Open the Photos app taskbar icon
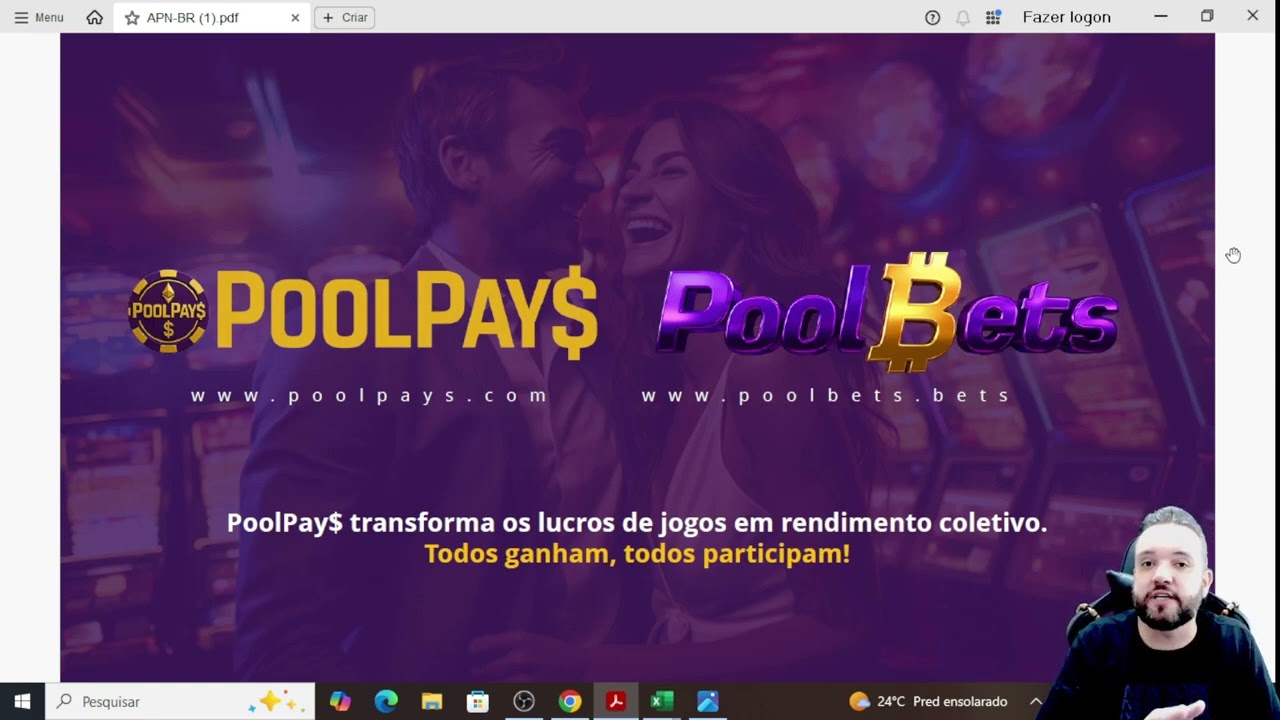This screenshot has width=1280, height=720. point(708,701)
